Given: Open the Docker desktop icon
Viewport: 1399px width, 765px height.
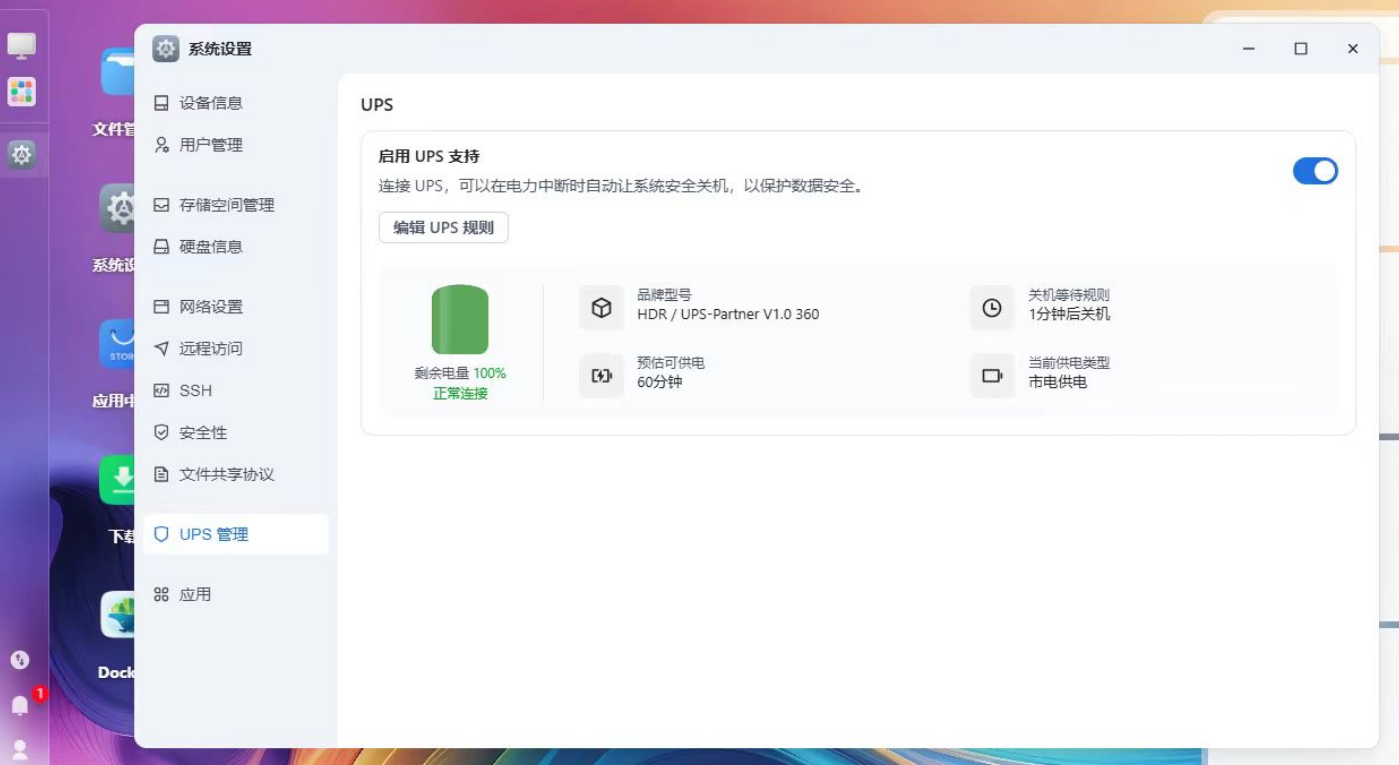Looking at the screenshot, I should coord(118,615).
